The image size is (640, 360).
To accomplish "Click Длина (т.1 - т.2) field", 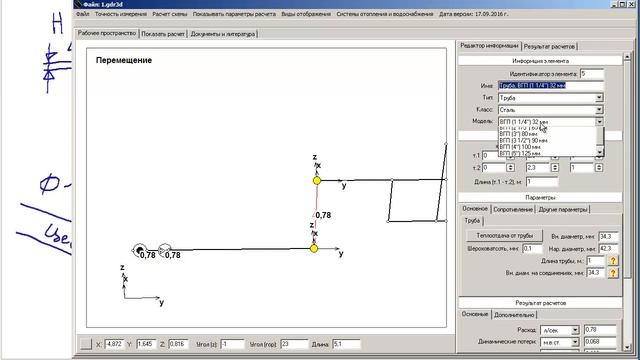I will click(x=542, y=182).
